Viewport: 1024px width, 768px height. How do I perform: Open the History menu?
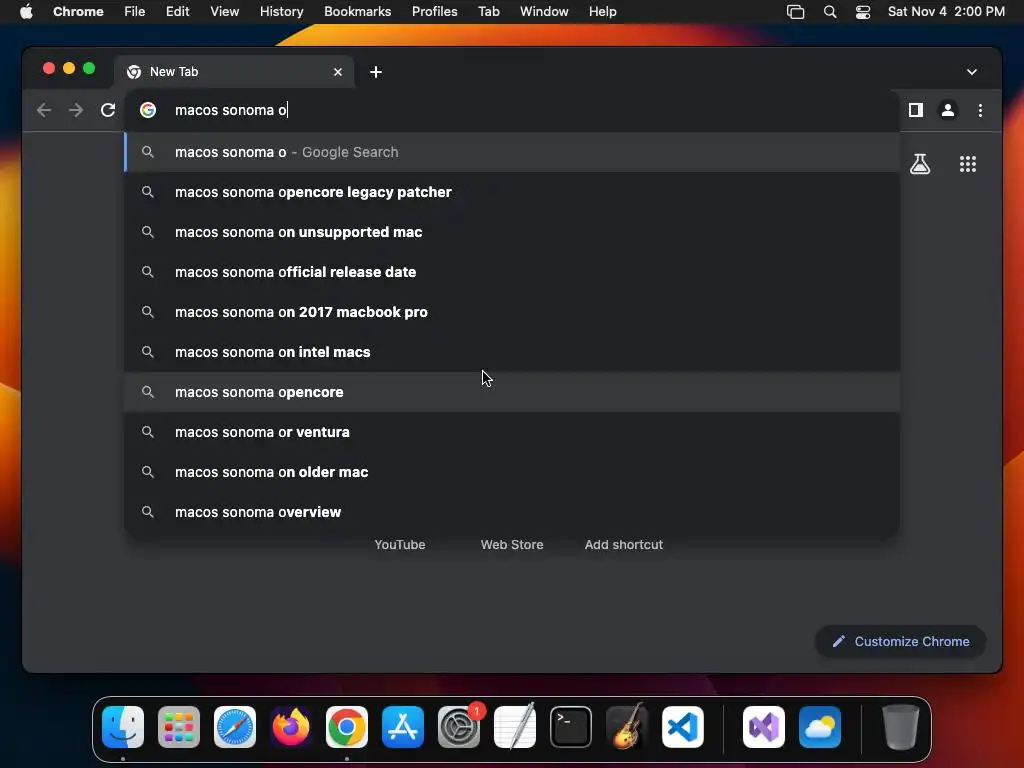281,12
